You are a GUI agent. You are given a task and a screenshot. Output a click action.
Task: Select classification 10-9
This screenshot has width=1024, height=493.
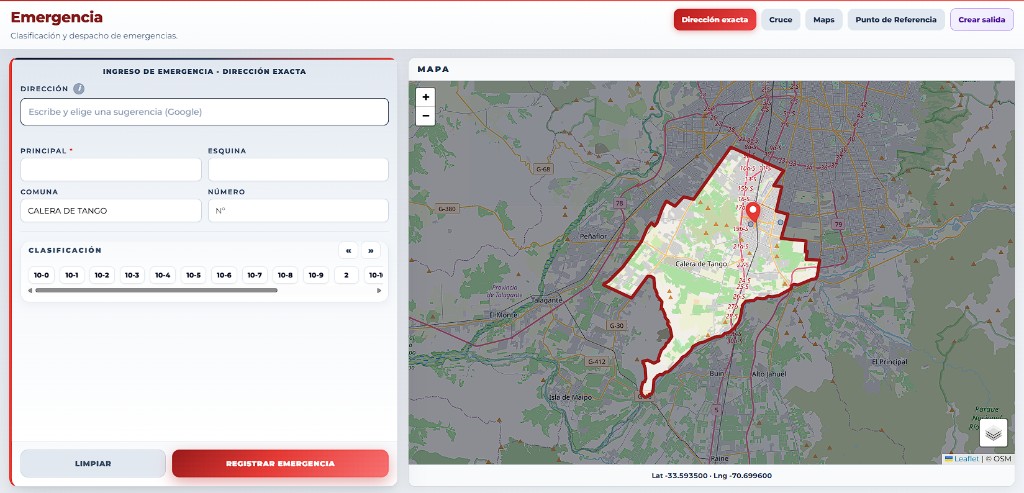coord(316,276)
